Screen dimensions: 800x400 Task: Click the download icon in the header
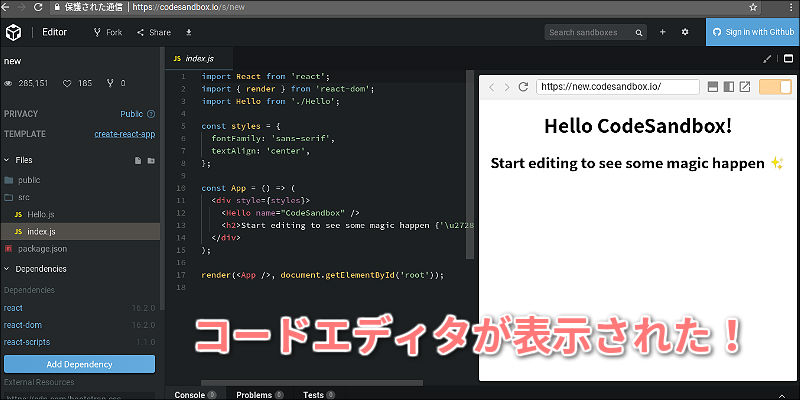pos(189,32)
